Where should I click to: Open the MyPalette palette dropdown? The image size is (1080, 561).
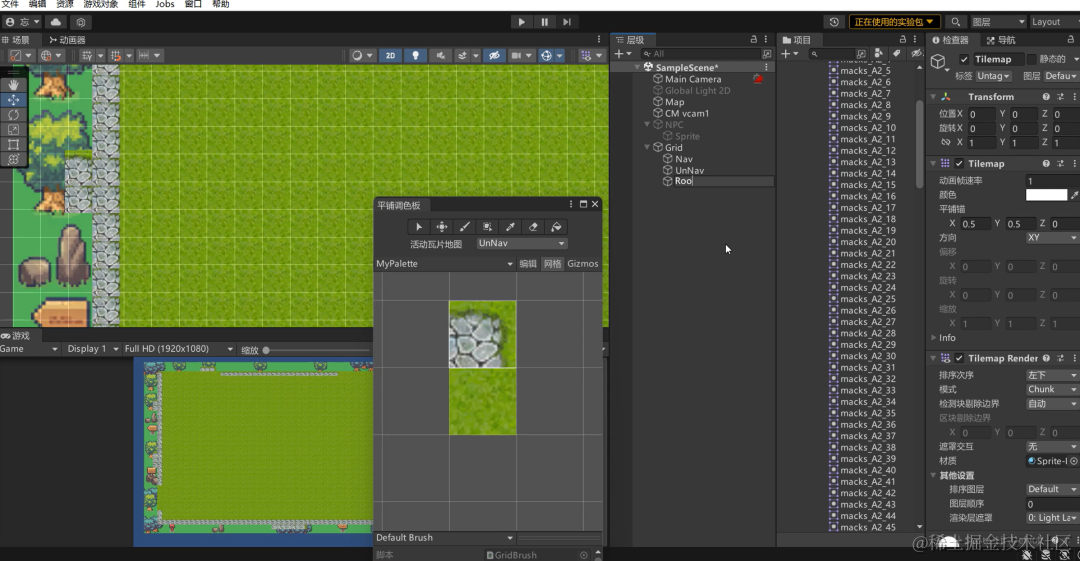click(444, 263)
